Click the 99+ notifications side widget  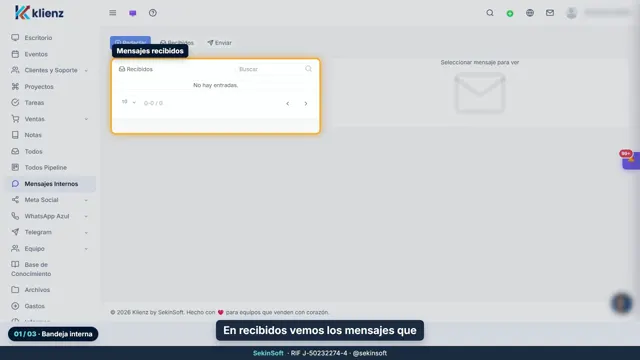[631, 160]
